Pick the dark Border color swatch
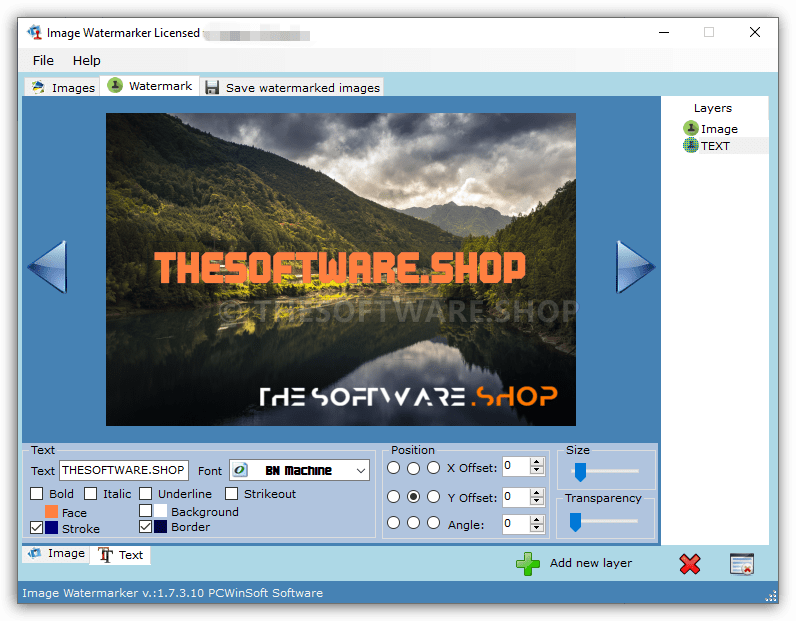 point(160,527)
